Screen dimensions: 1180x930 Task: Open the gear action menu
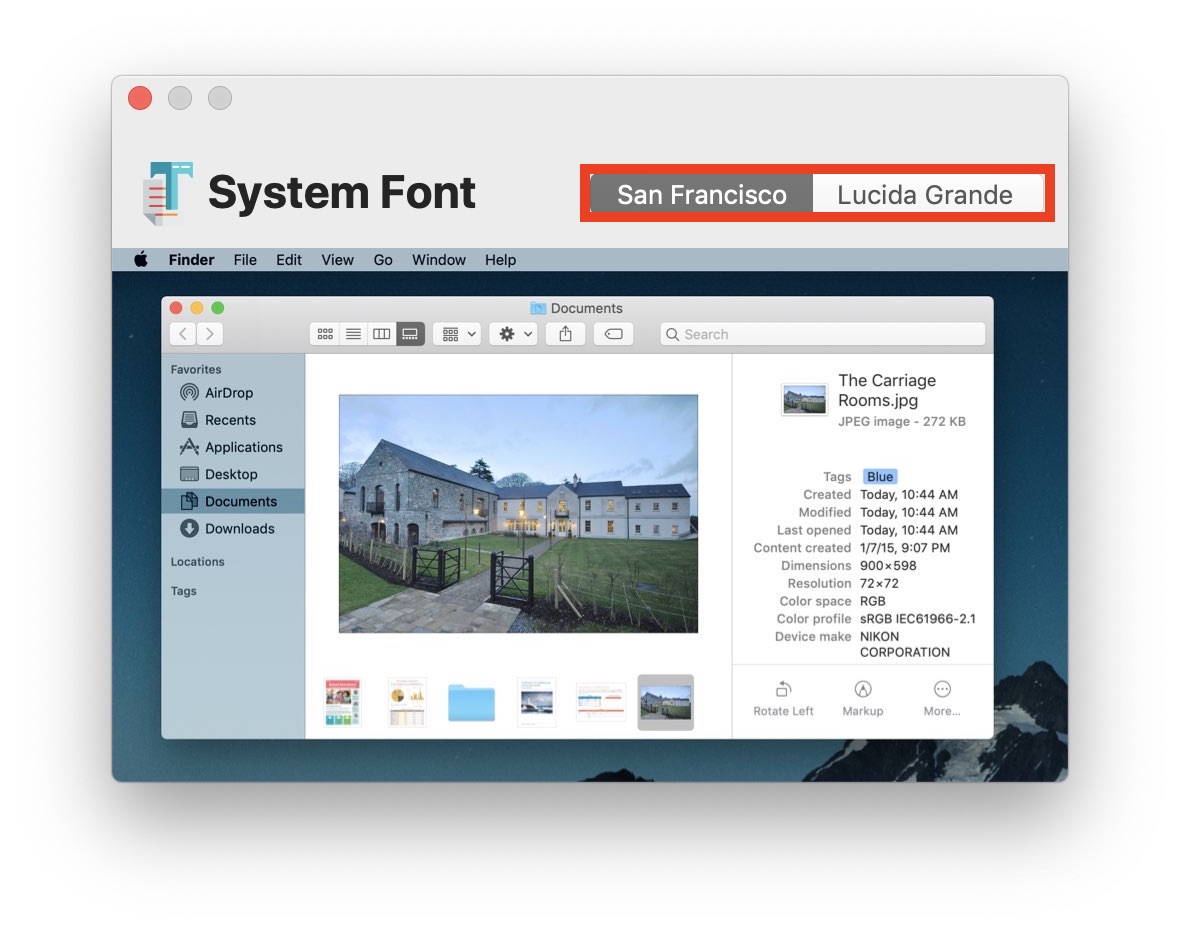point(514,334)
